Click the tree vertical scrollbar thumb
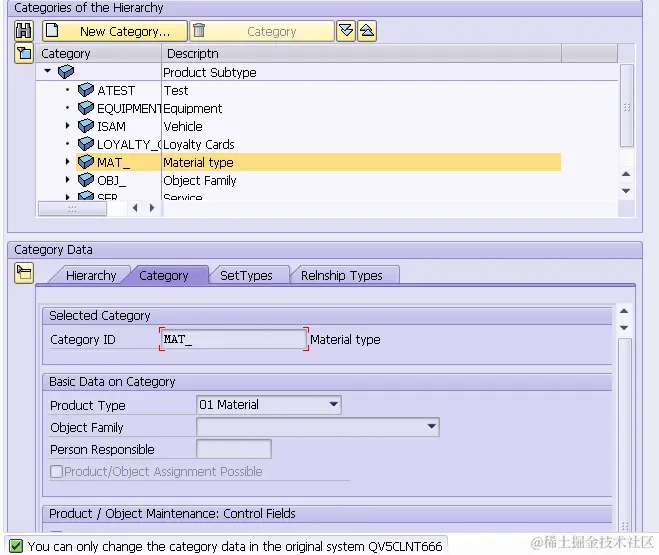Image resolution: width=659 pixels, height=555 pixels. pos(627,106)
